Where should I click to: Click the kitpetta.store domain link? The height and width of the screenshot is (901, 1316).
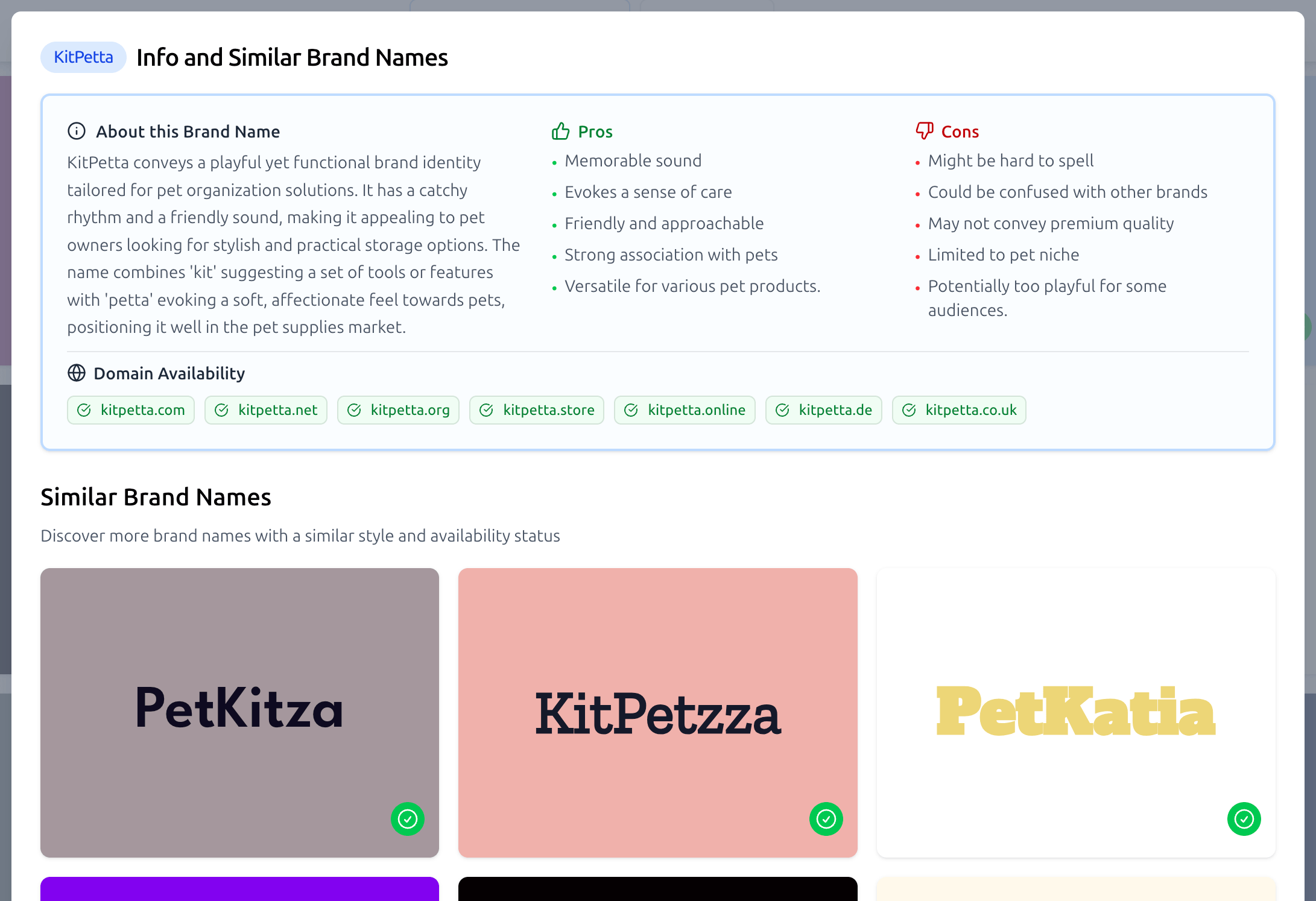coord(536,410)
